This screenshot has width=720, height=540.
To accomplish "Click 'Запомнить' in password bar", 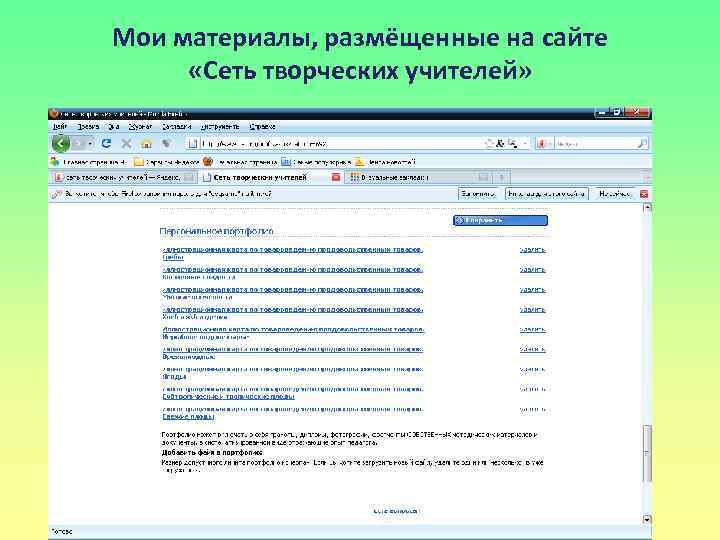I will pos(478,194).
